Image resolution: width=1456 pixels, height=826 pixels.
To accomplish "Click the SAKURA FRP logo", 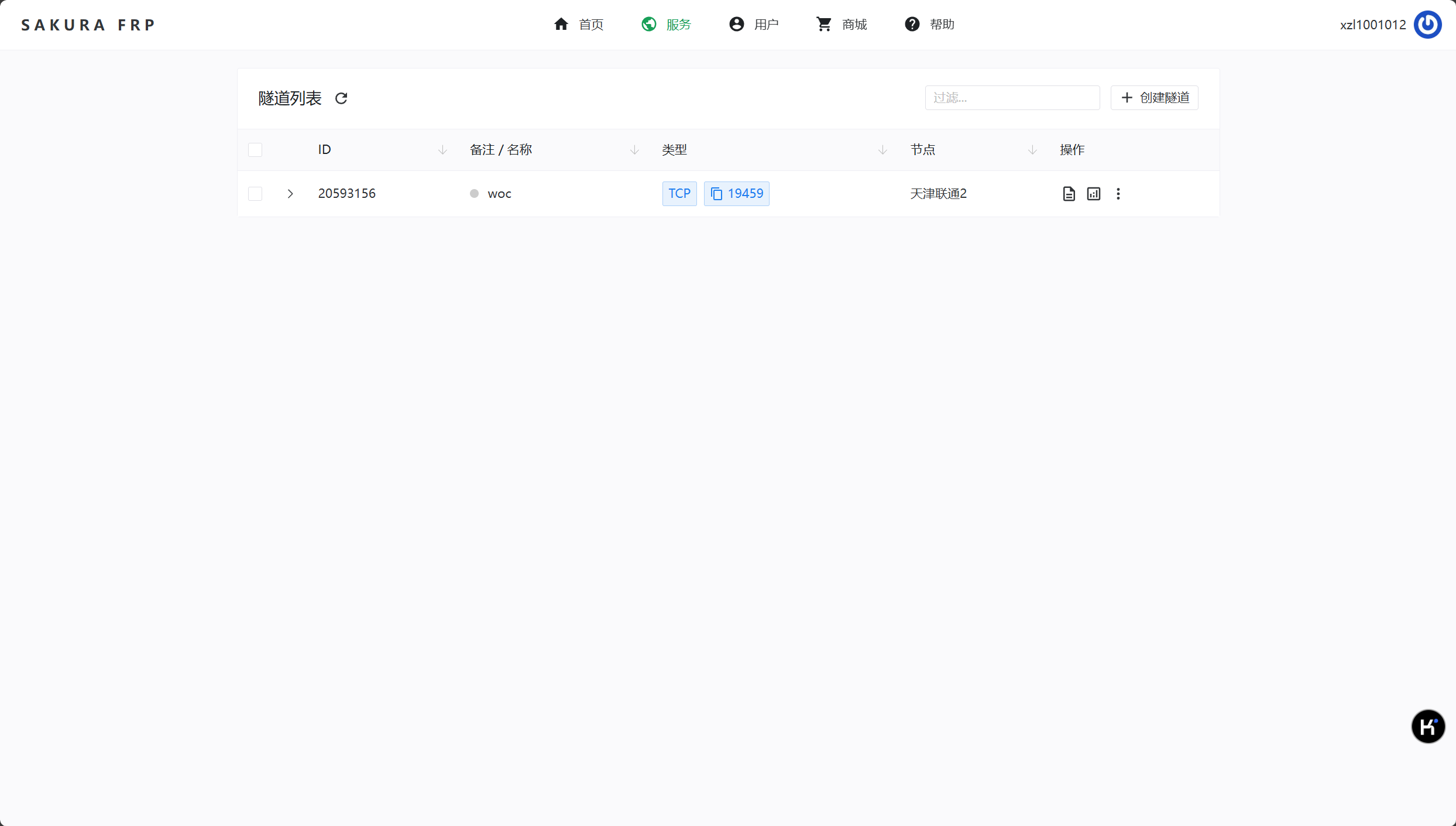I will pos(88,25).
